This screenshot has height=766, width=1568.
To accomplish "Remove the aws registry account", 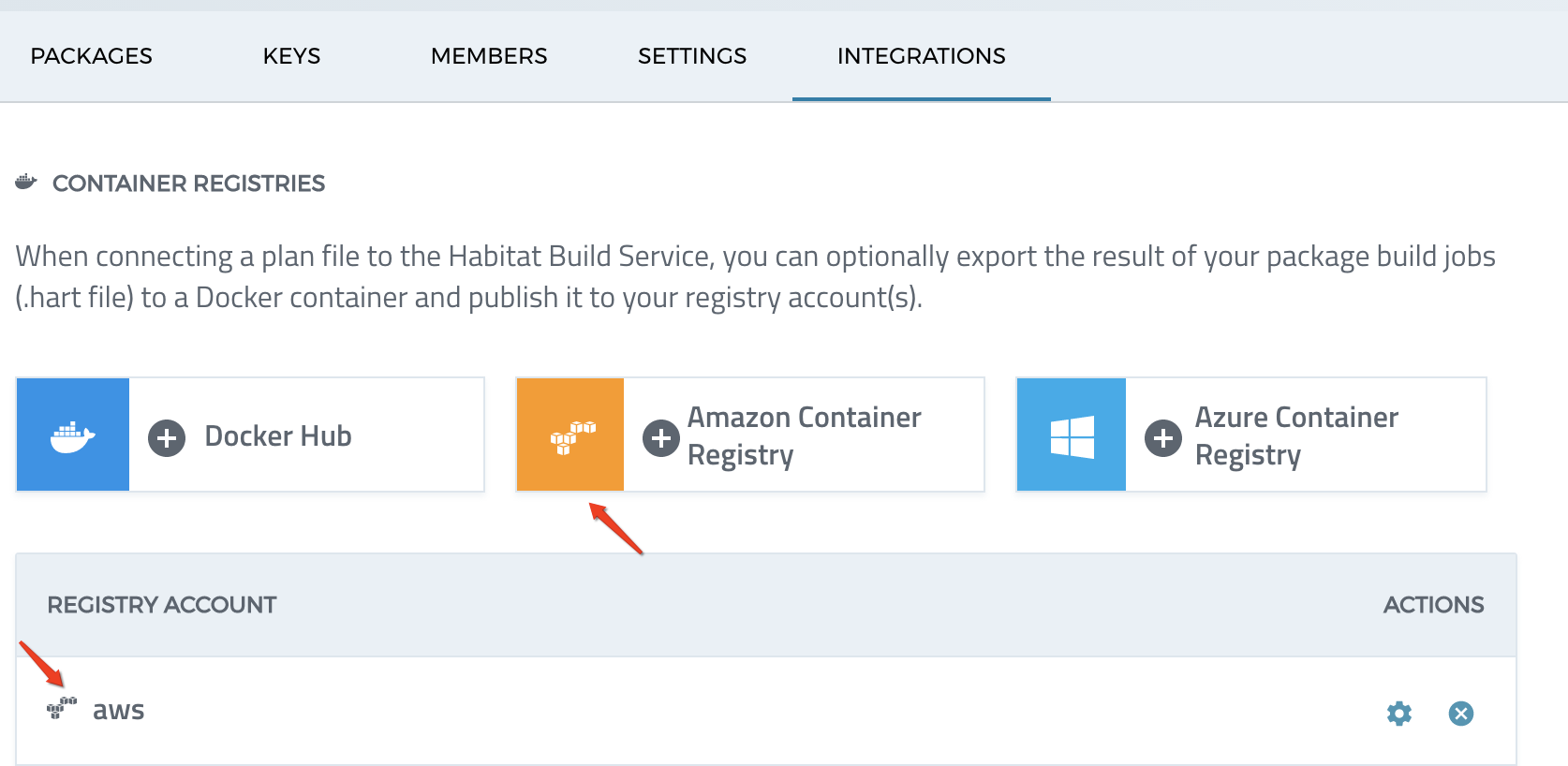I will pyautogui.click(x=1461, y=713).
